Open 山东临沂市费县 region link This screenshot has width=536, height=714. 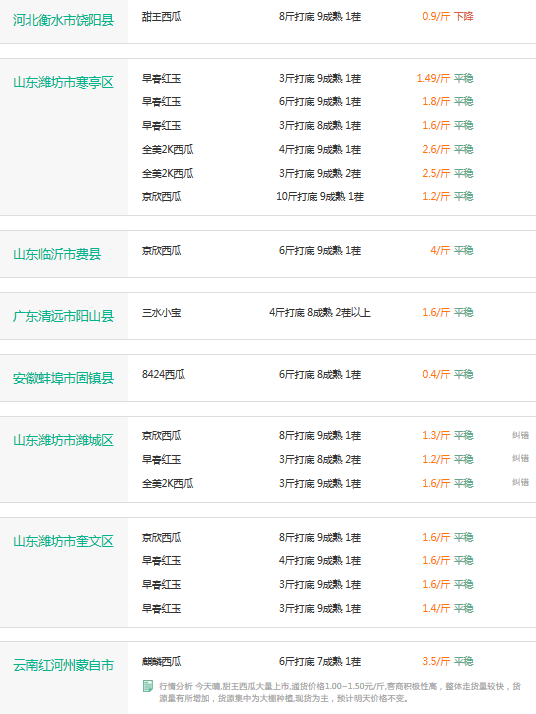coord(57,254)
